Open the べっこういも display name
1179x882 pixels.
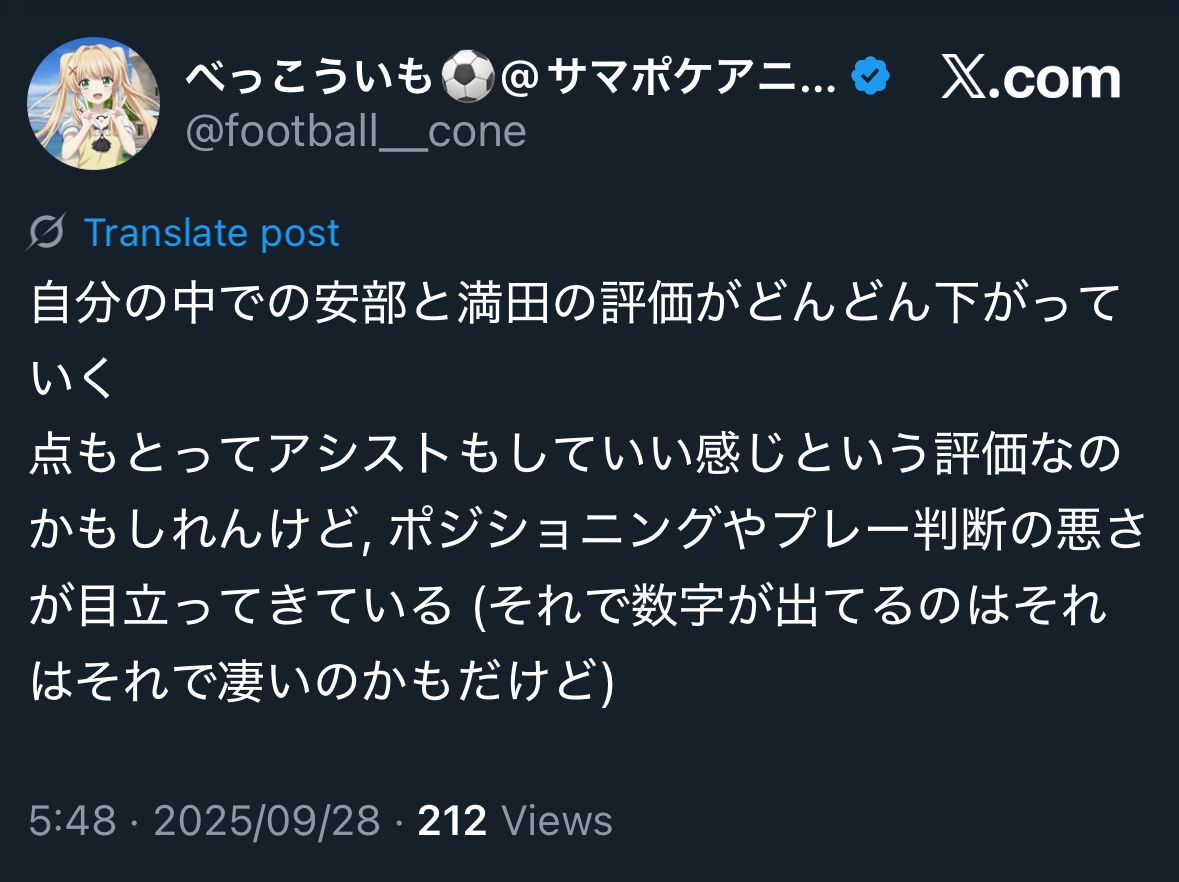pyautogui.click(x=308, y=79)
